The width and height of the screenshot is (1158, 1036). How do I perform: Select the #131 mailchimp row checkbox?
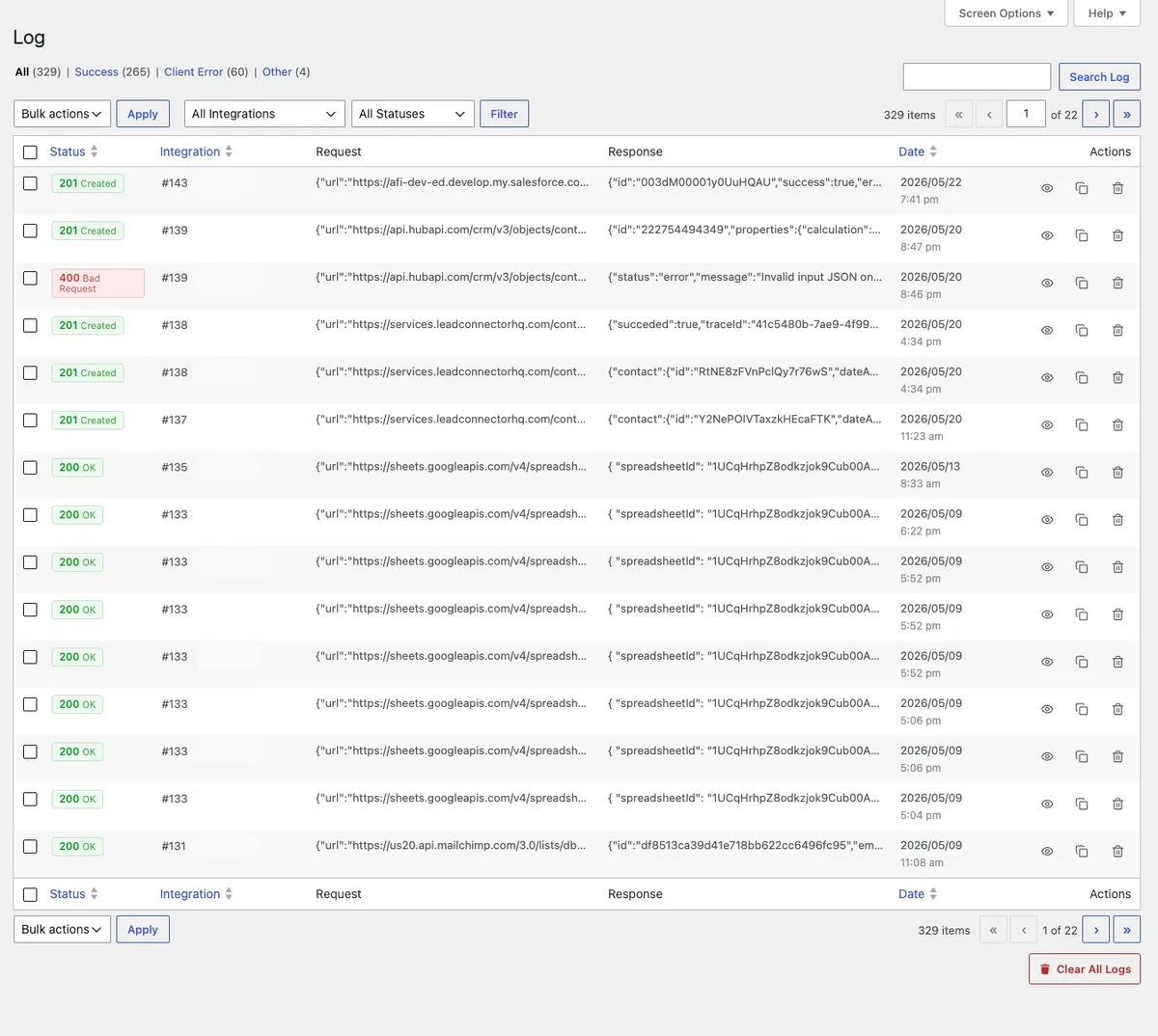tap(30, 846)
